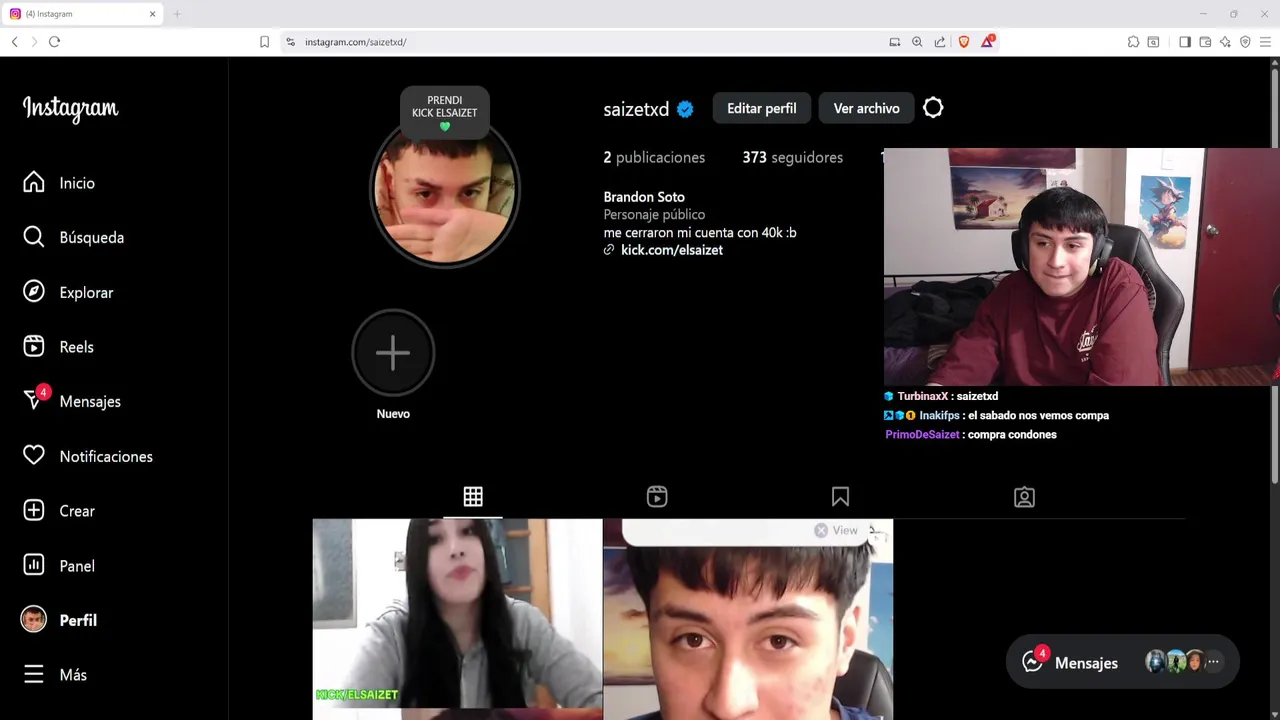The image size is (1280, 720).
Task: Open the Panel dashboard item
Action: tap(59, 566)
